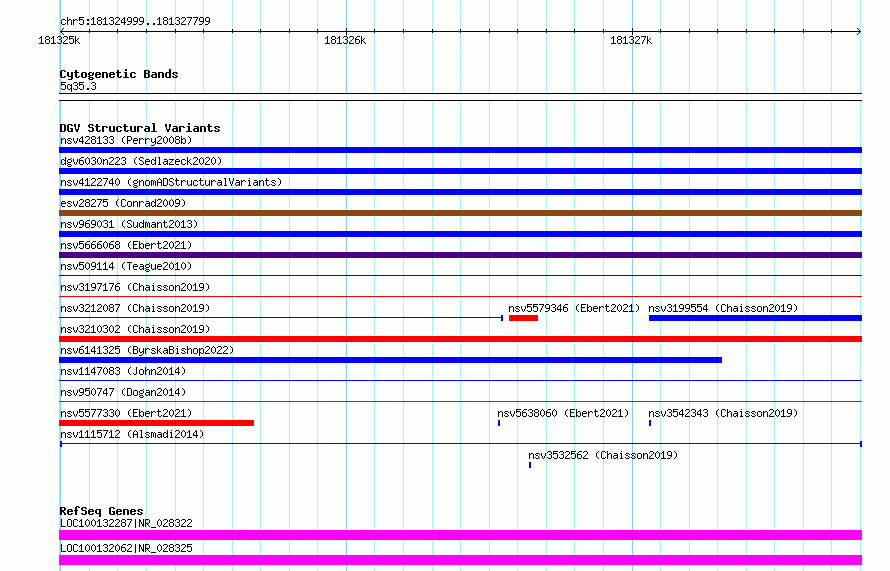This screenshot has height=571, width=890.
Task: Select the red nsv3210302 variant bar
Action: 460,339
